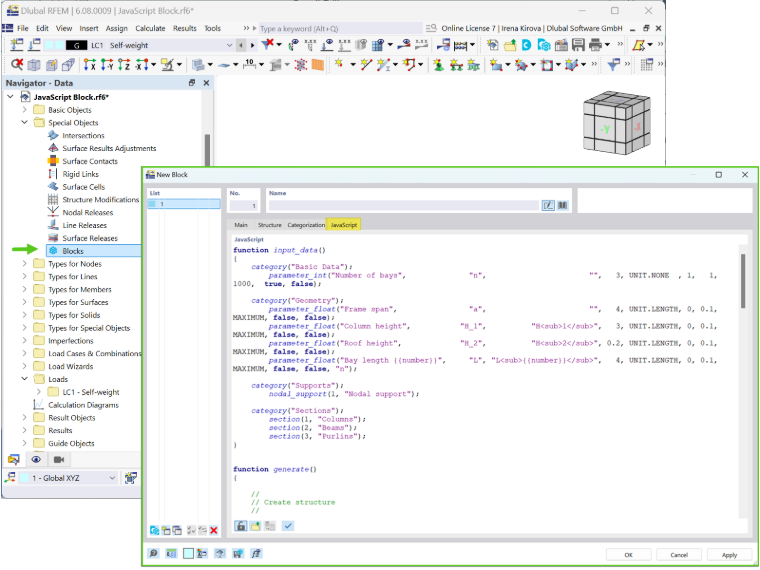Screen dimensions: 760x570
Task: Switch to the Structure tab
Action: 269,225
